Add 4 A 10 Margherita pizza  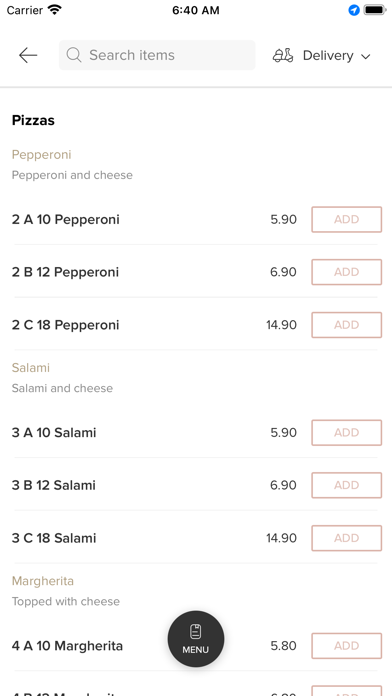[347, 645]
